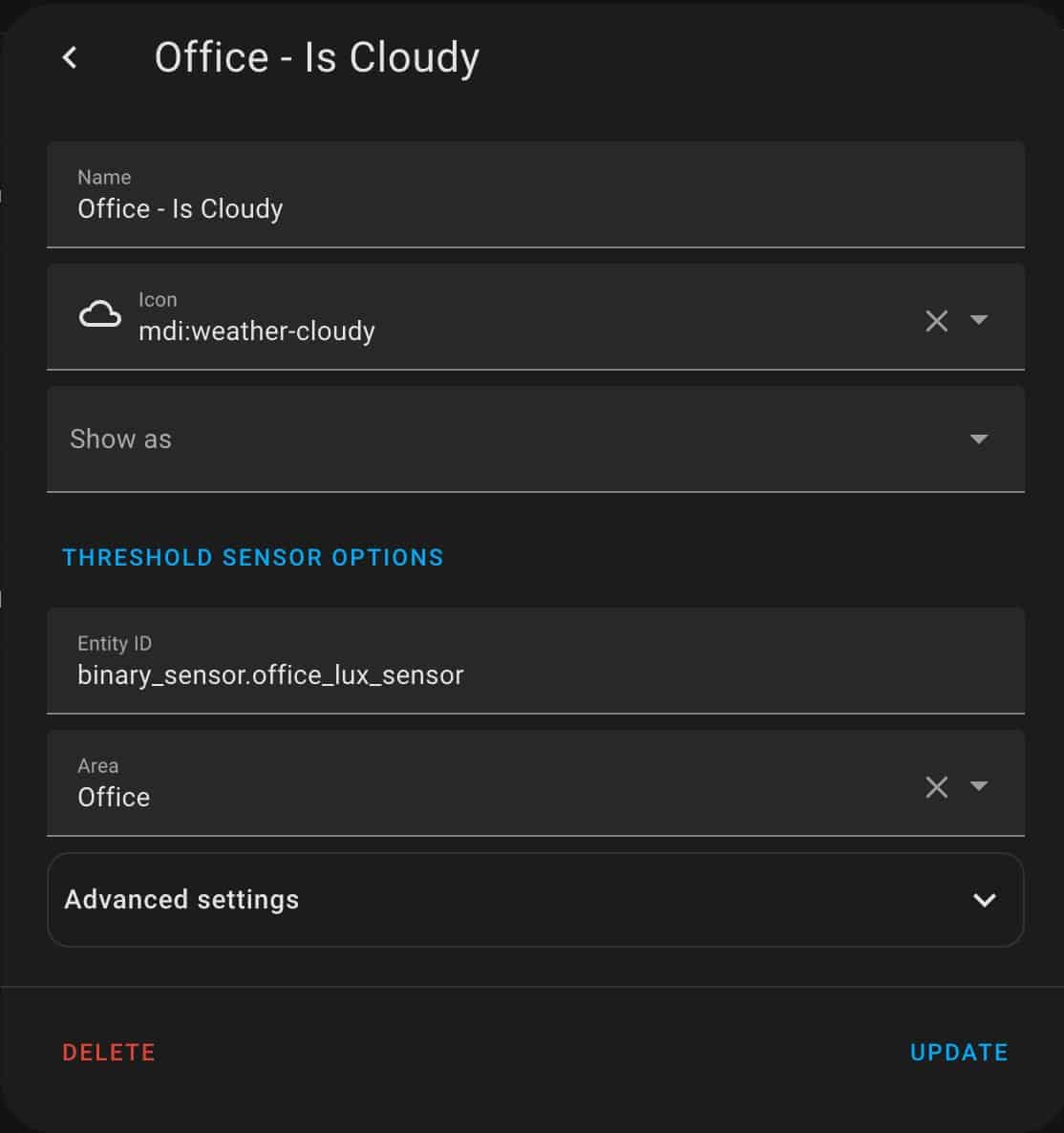This screenshot has height=1133, width=1064.
Task: Edit the Entity ID field
Action: point(535,660)
